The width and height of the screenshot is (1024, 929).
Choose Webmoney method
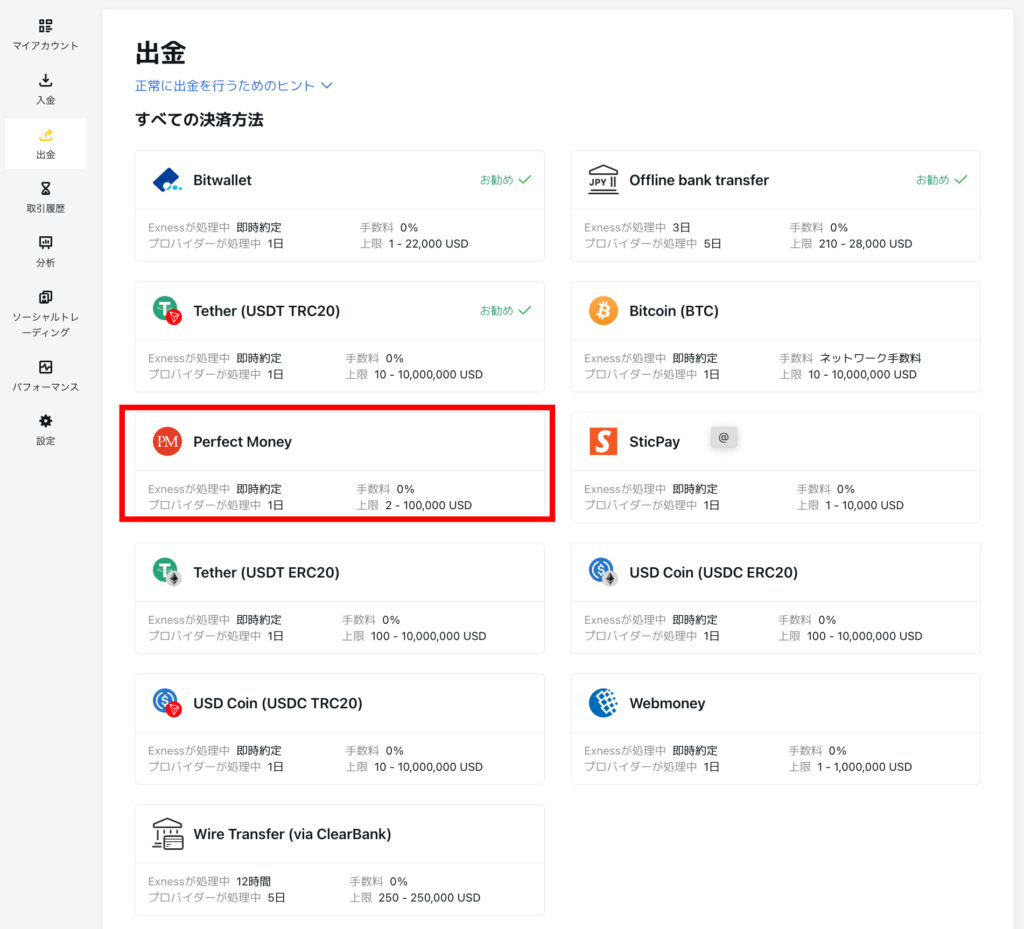pyautogui.click(x=775, y=729)
